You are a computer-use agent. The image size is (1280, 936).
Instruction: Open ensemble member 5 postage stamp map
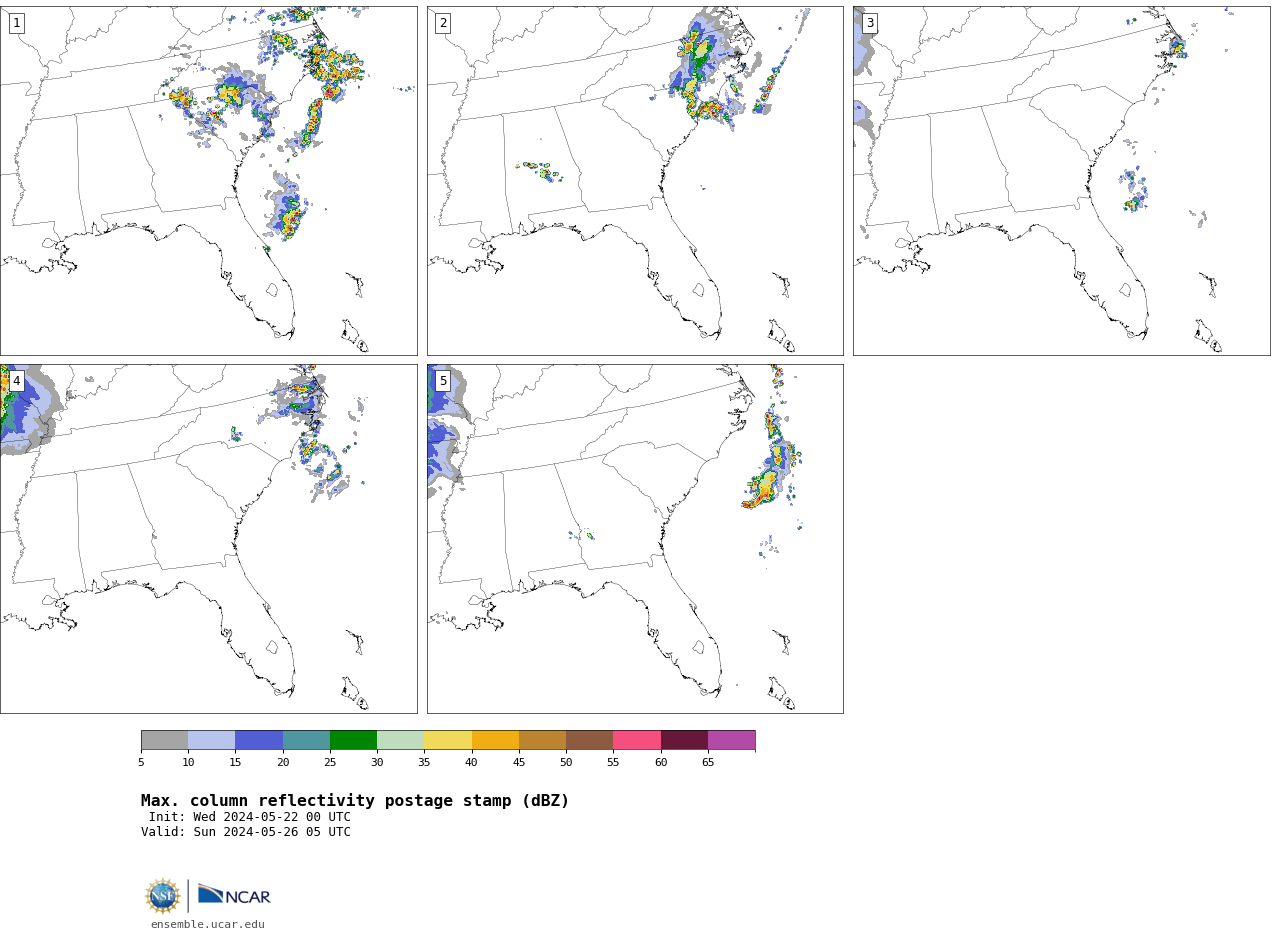[635, 539]
